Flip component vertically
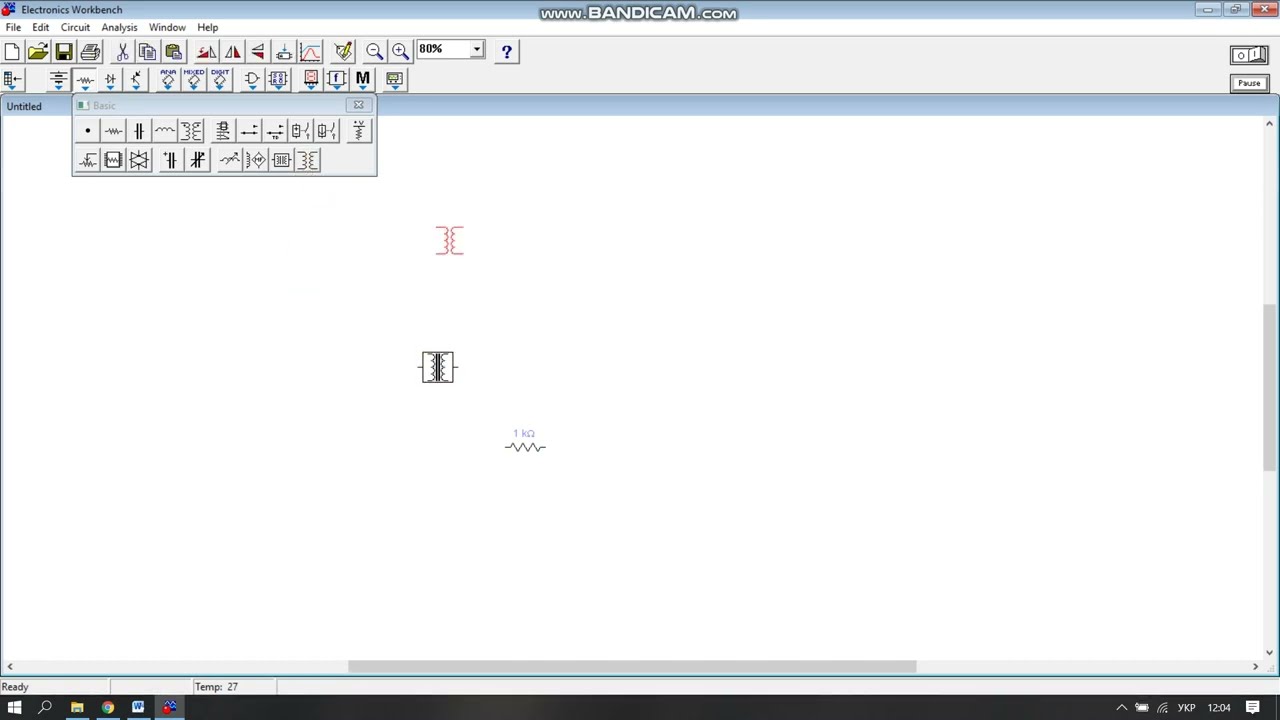Viewport: 1280px width, 720px height. 258,51
